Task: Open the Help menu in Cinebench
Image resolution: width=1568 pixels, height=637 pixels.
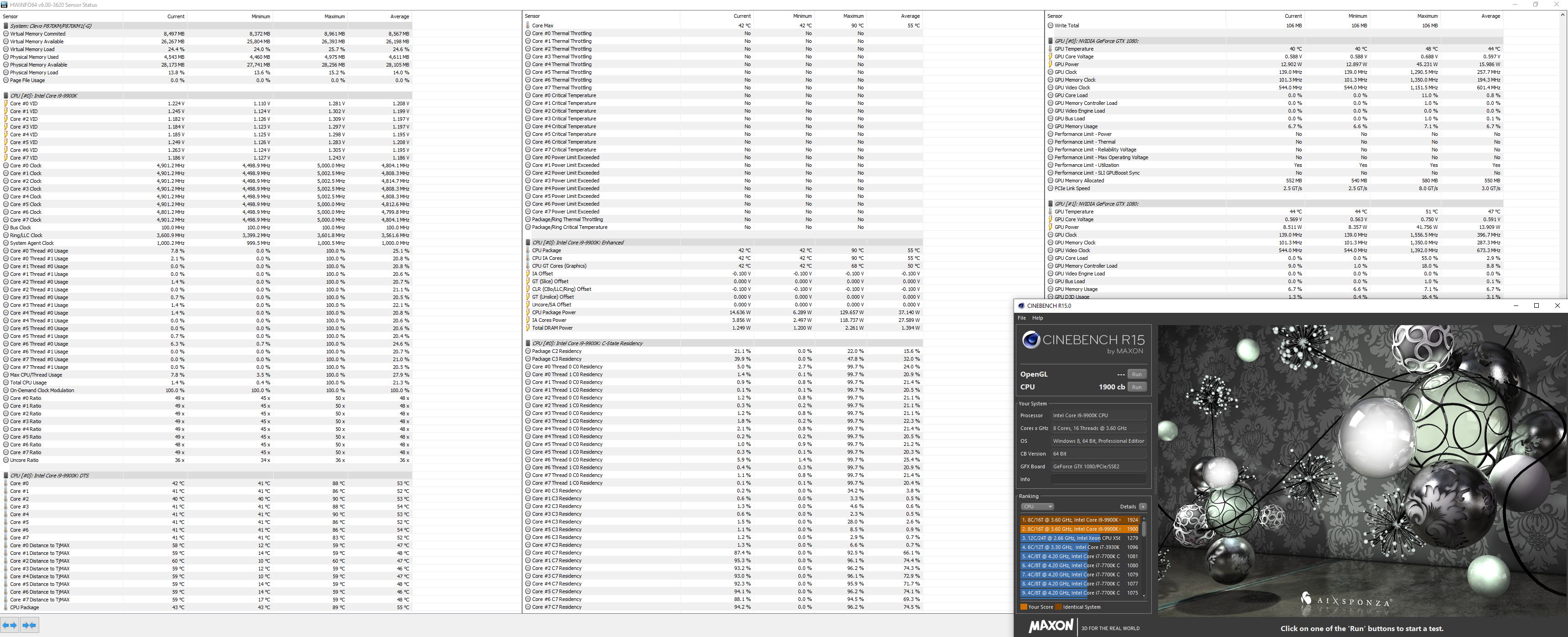Action: (1038, 318)
